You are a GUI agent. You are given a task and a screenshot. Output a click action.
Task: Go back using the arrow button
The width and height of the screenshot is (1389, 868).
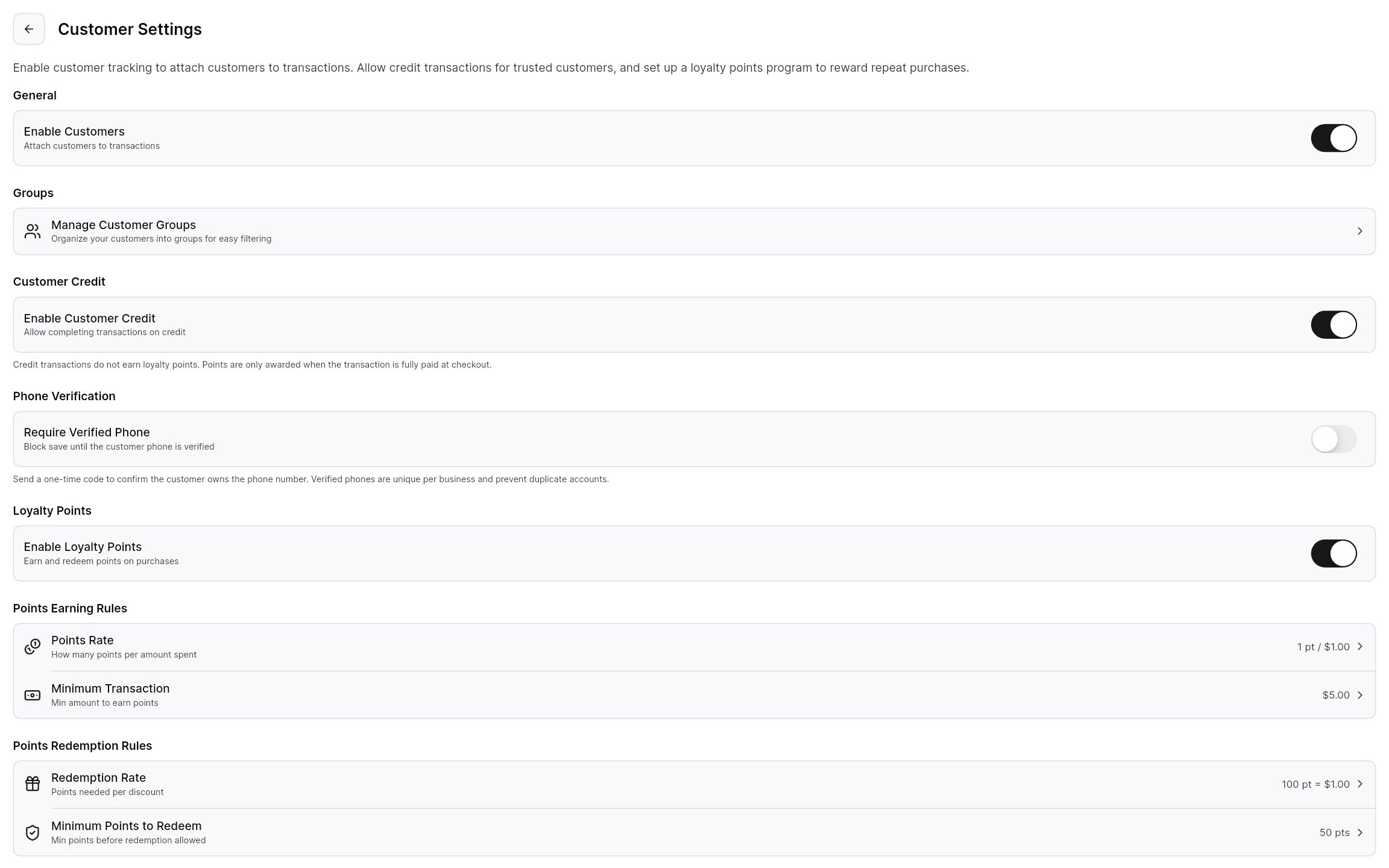(29, 29)
